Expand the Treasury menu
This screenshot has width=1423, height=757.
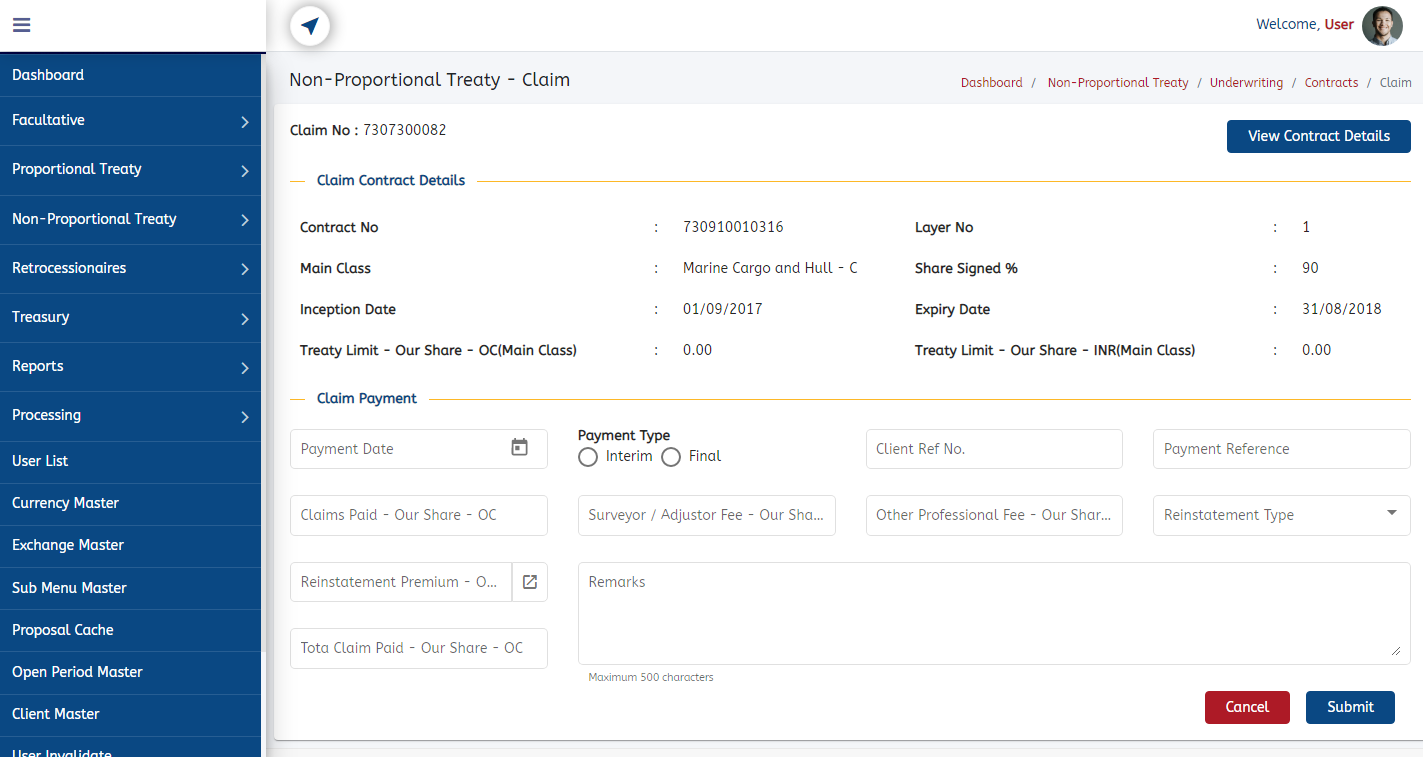click(131, 318)
